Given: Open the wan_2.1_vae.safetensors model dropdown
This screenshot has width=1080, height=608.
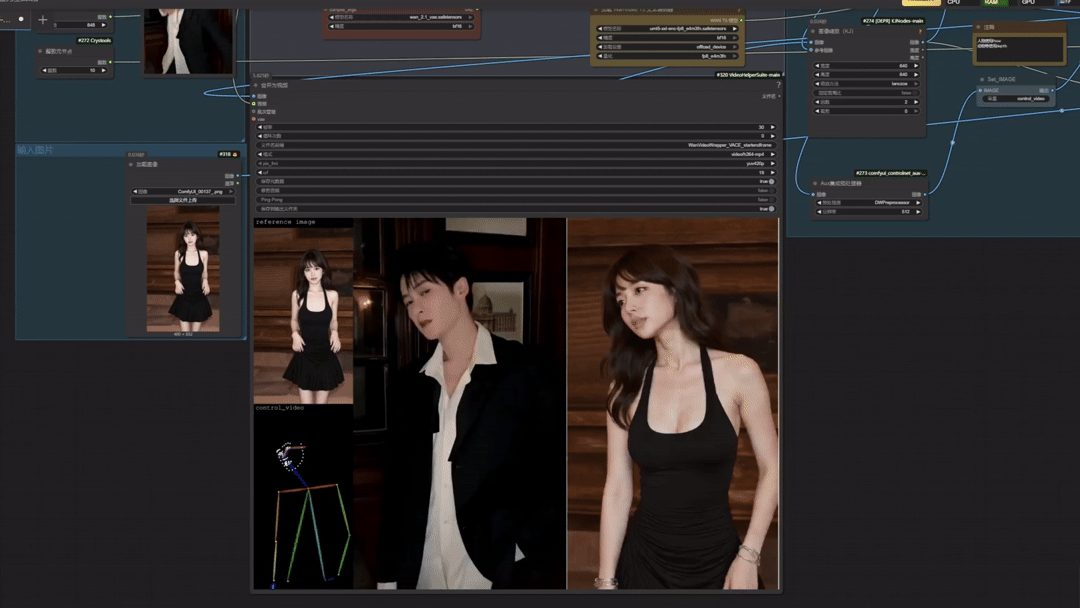Looking at the screenshot, I should 402,17.
